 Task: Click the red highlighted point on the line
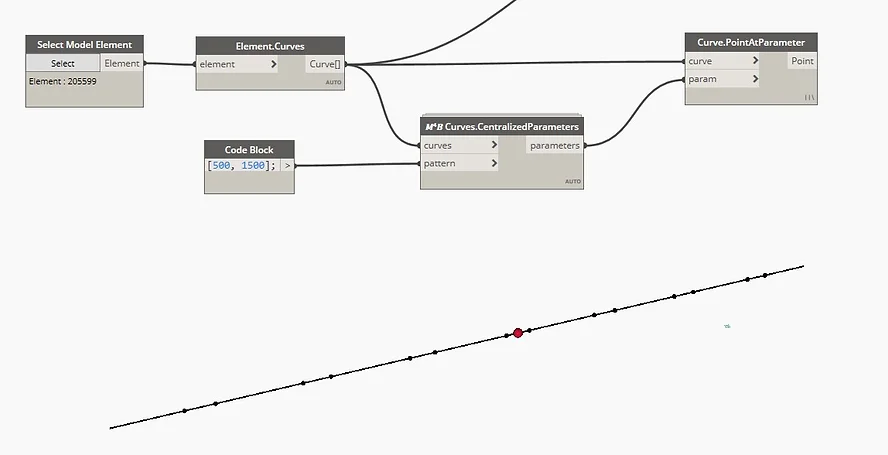click(518, 333)
